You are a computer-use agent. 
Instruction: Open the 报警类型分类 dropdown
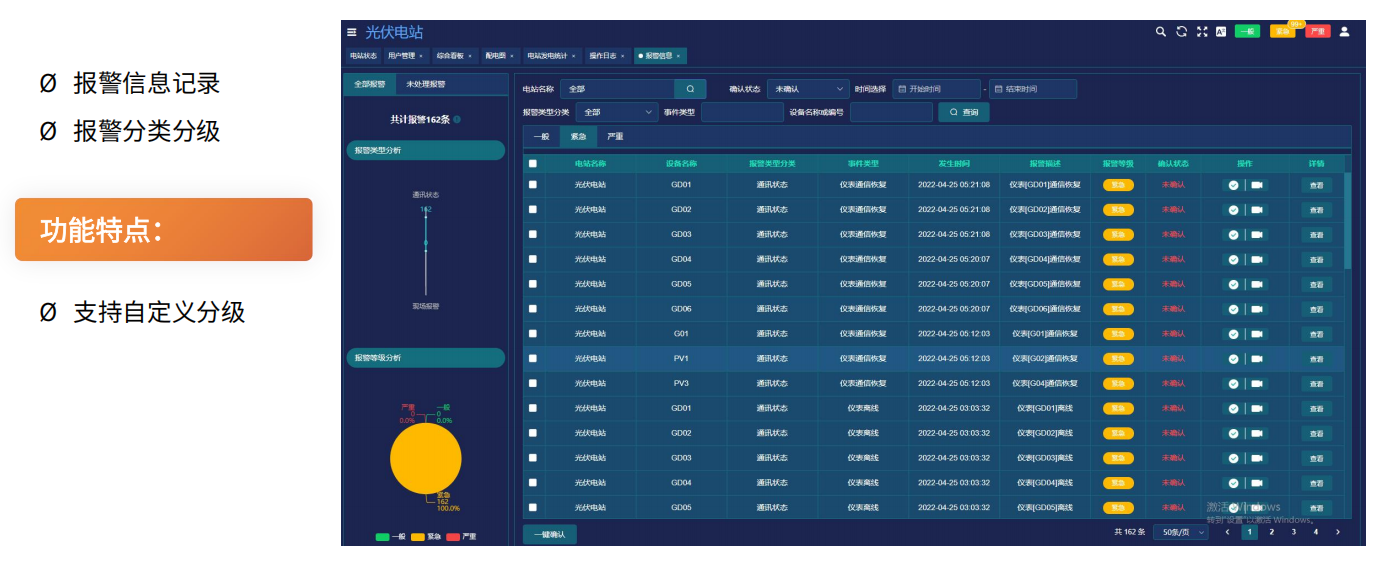click(616, 113)
